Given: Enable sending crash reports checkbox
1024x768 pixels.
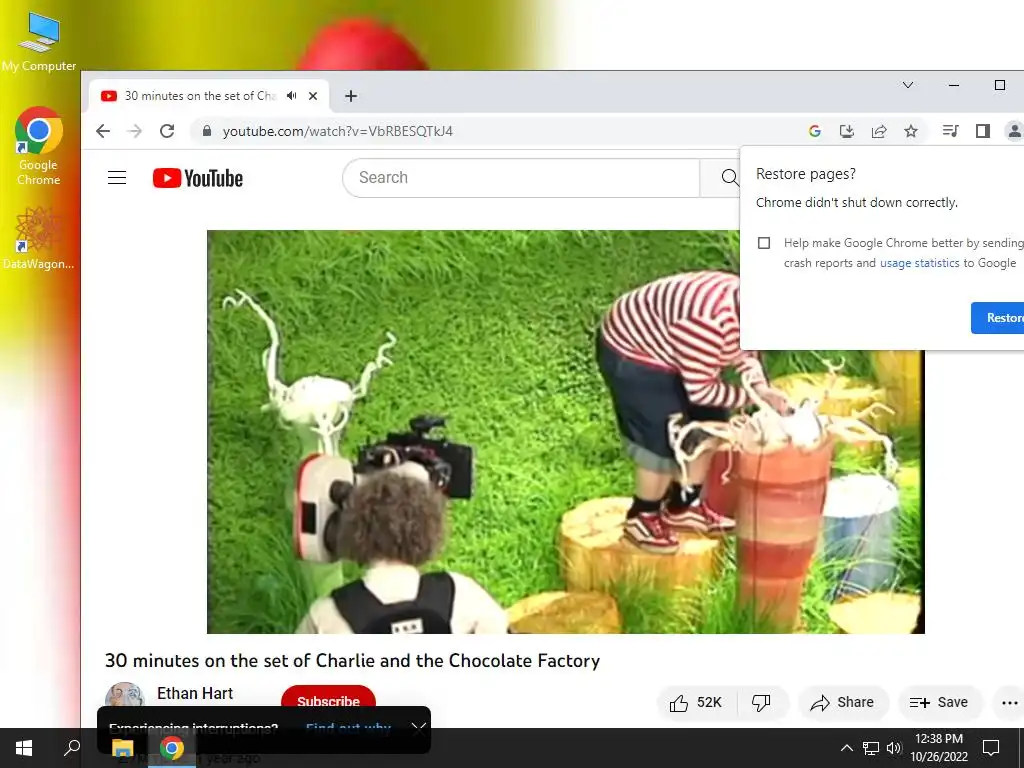Looking at the screenshot, I should [764, 243].
